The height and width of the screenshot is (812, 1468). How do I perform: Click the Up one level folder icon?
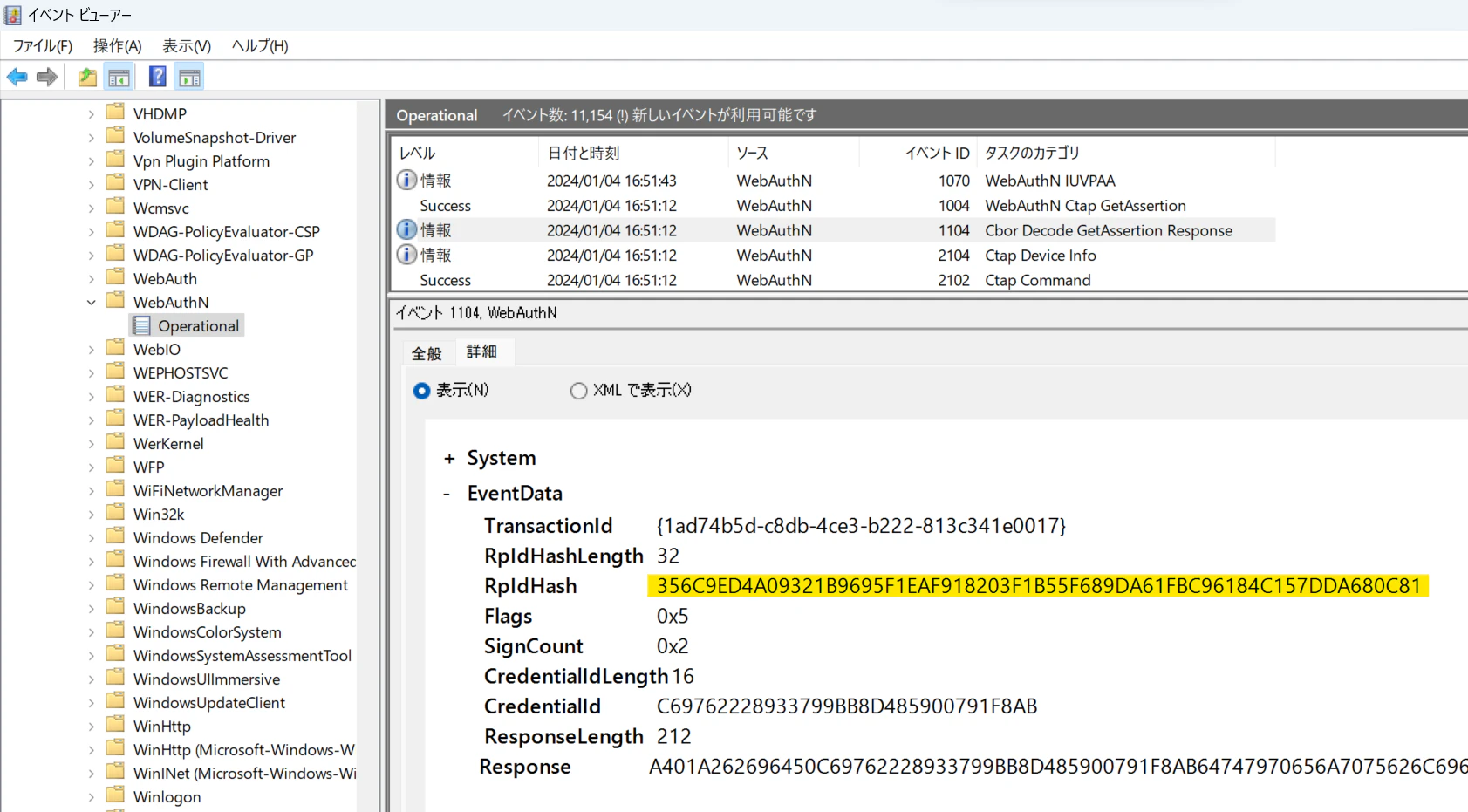click(x=87, y=78)
